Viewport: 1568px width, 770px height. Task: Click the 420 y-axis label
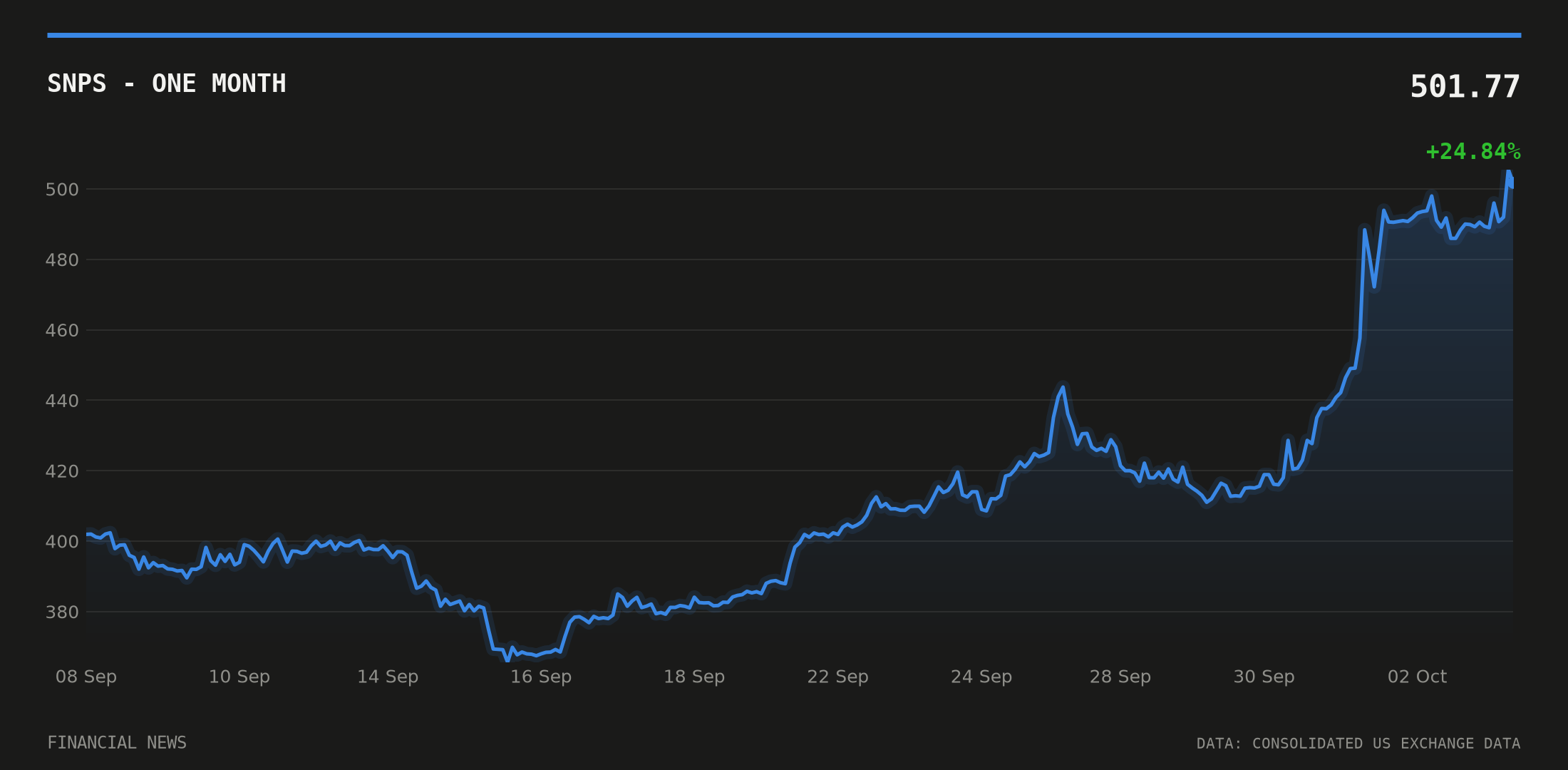tap(62, 471)
